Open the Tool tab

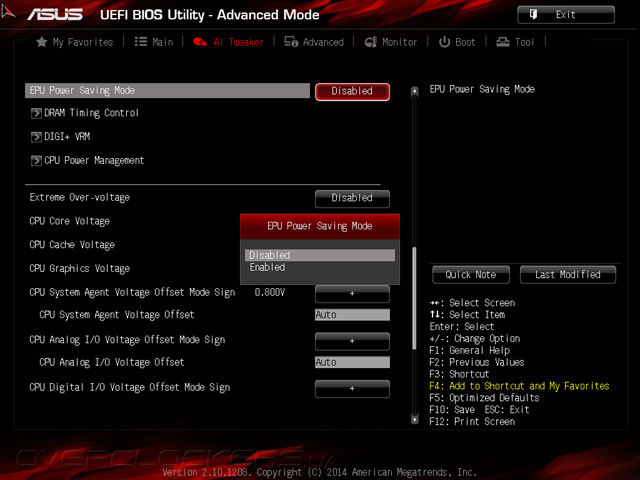pos(515,42)
